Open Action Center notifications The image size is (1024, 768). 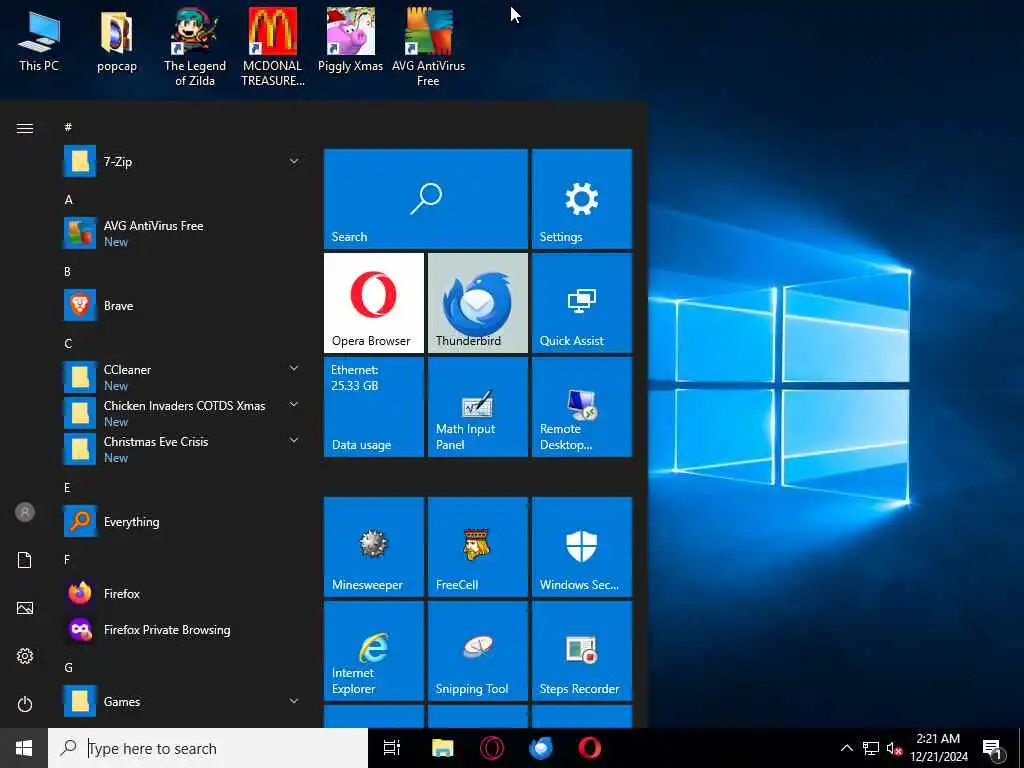pos(992,748)
